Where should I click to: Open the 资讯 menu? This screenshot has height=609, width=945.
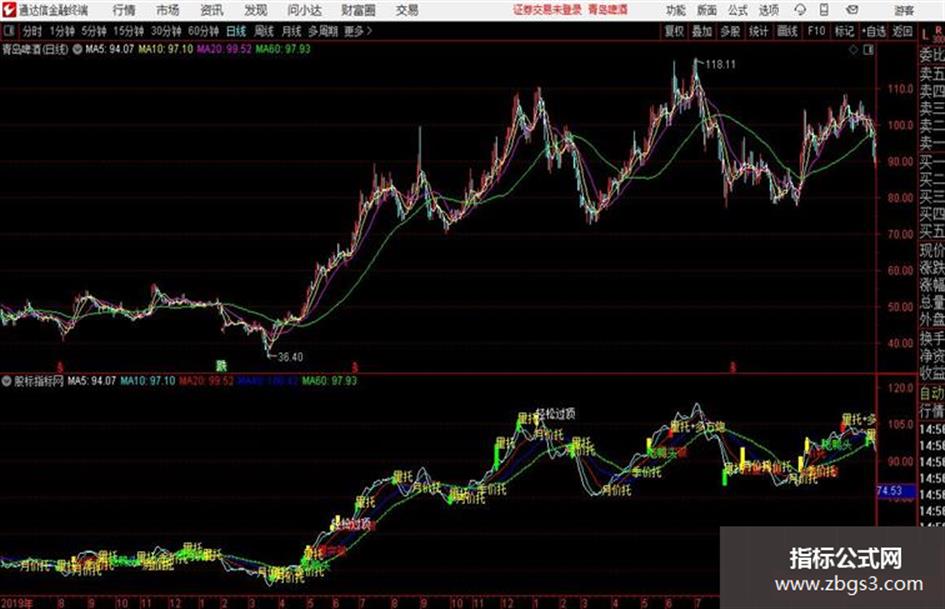pos(212,10)
